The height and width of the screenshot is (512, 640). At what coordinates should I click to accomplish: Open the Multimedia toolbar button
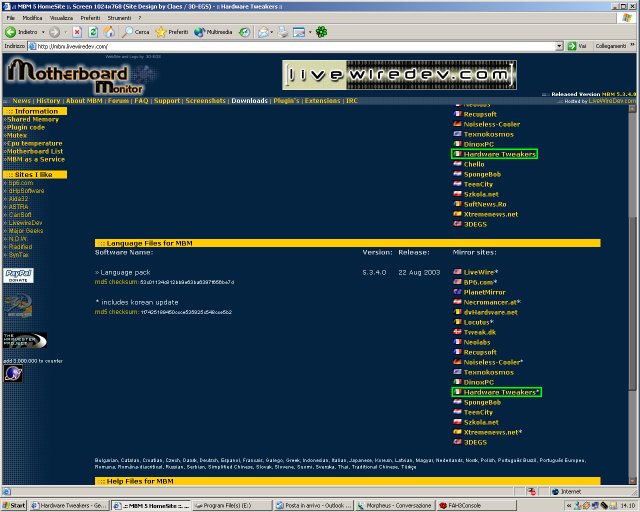(x=213, y=32)
